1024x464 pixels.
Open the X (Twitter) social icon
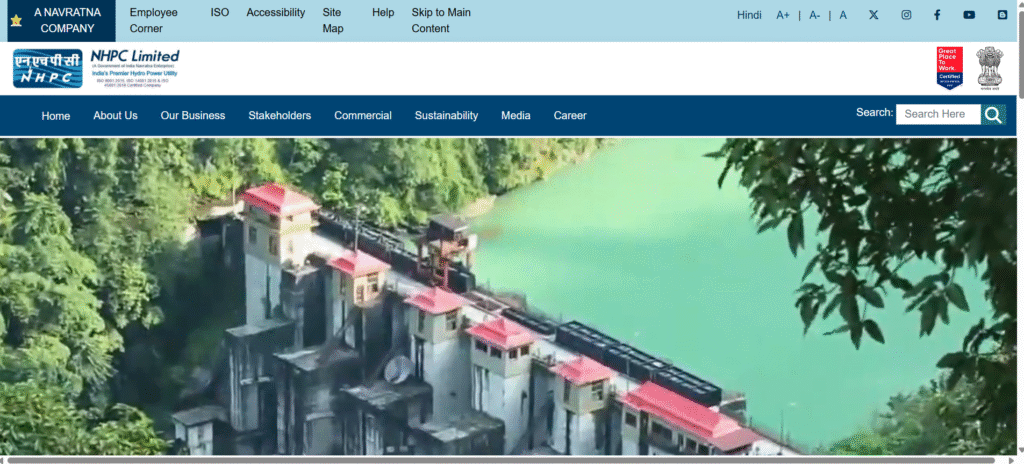click(x=874, y=15)
